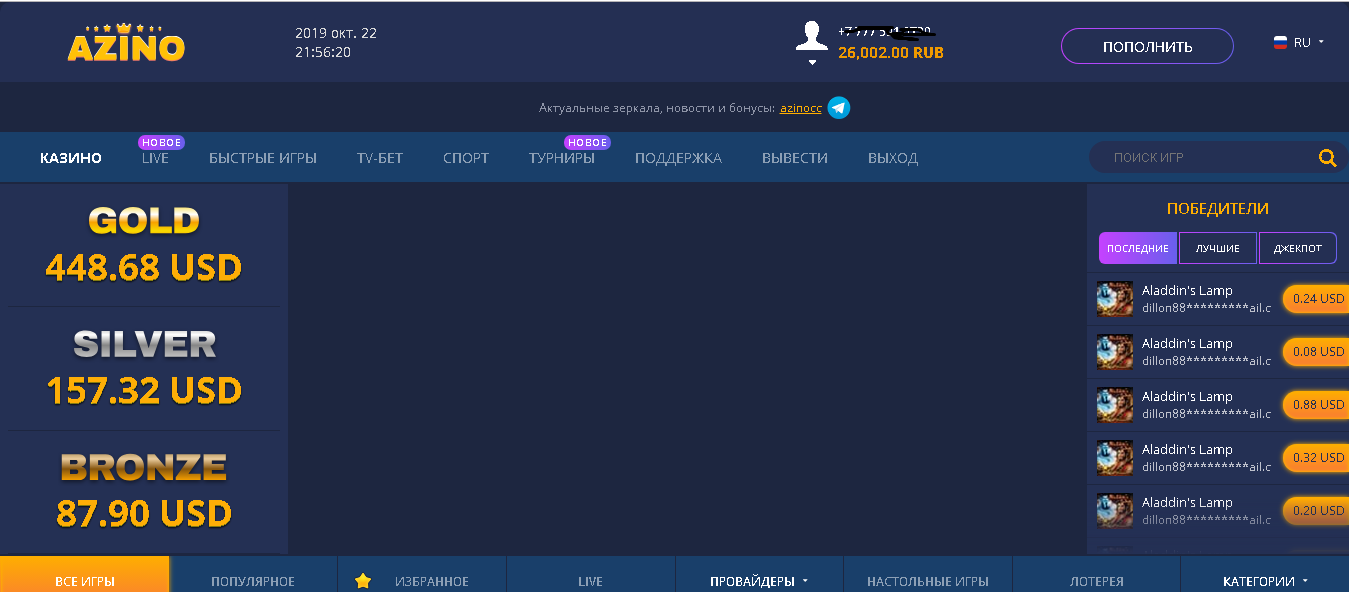
Task: Open the Live menu item in top navigation
Action: point(155,158)
